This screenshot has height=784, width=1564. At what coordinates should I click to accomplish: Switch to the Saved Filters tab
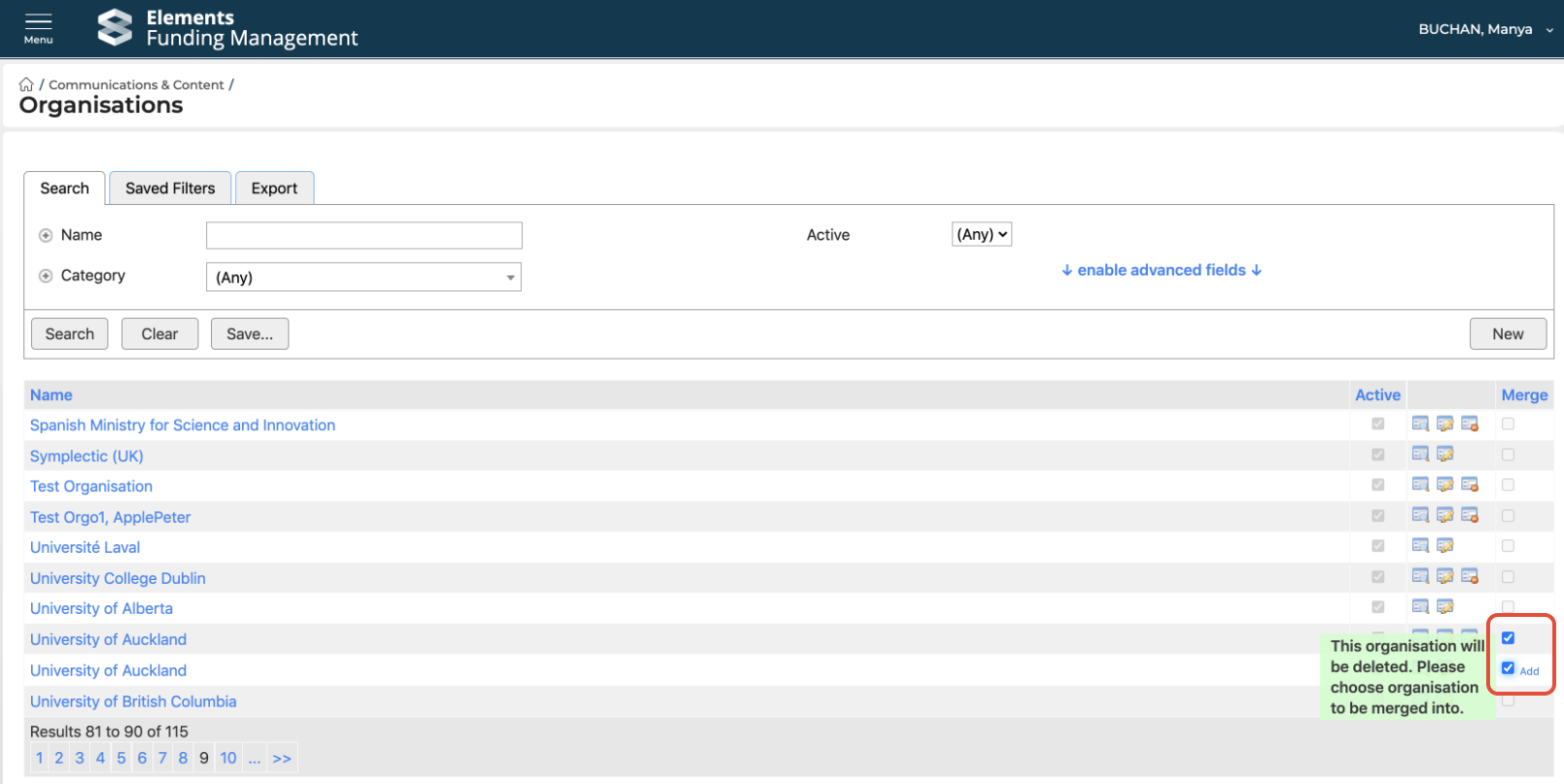tap(170, 188)
